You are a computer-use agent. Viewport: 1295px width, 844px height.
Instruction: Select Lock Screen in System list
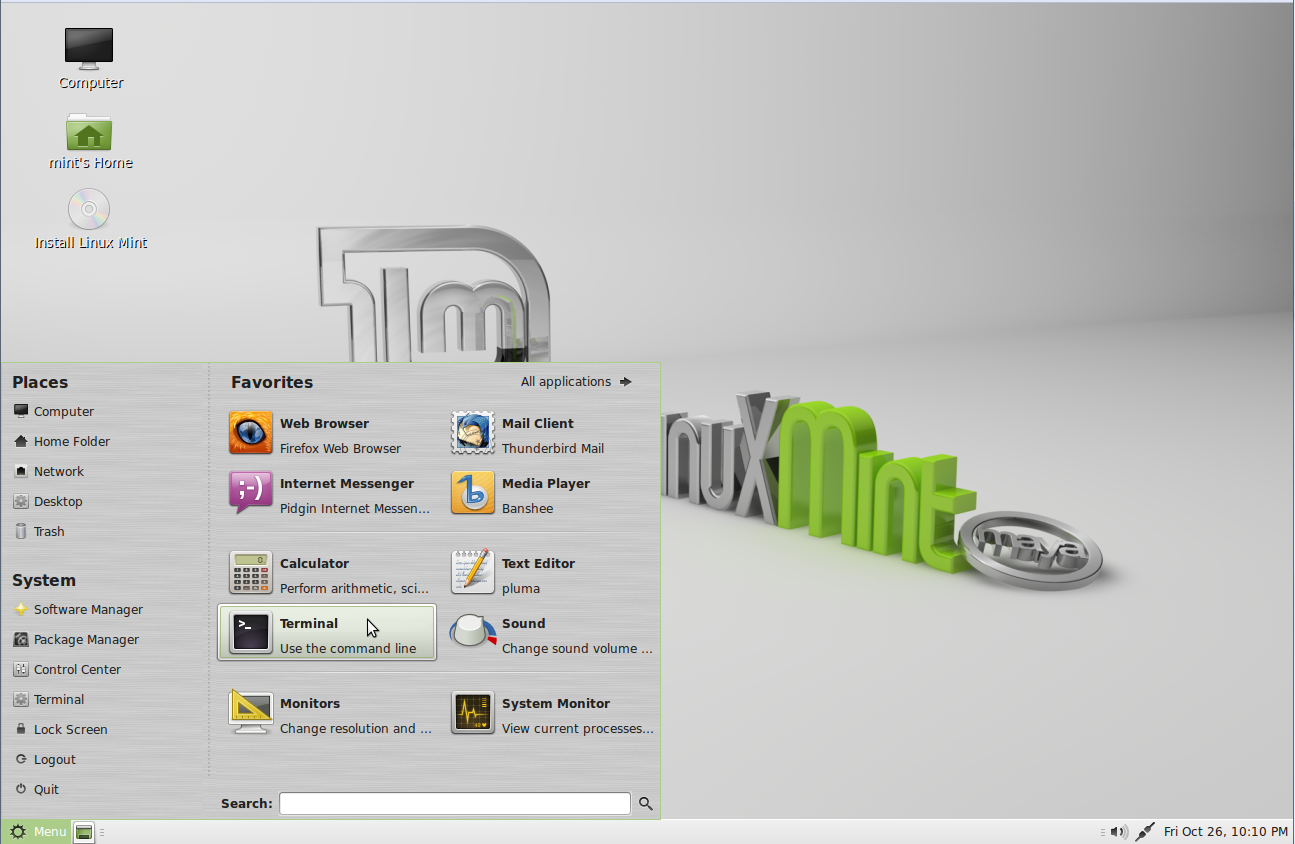[60, 729]
